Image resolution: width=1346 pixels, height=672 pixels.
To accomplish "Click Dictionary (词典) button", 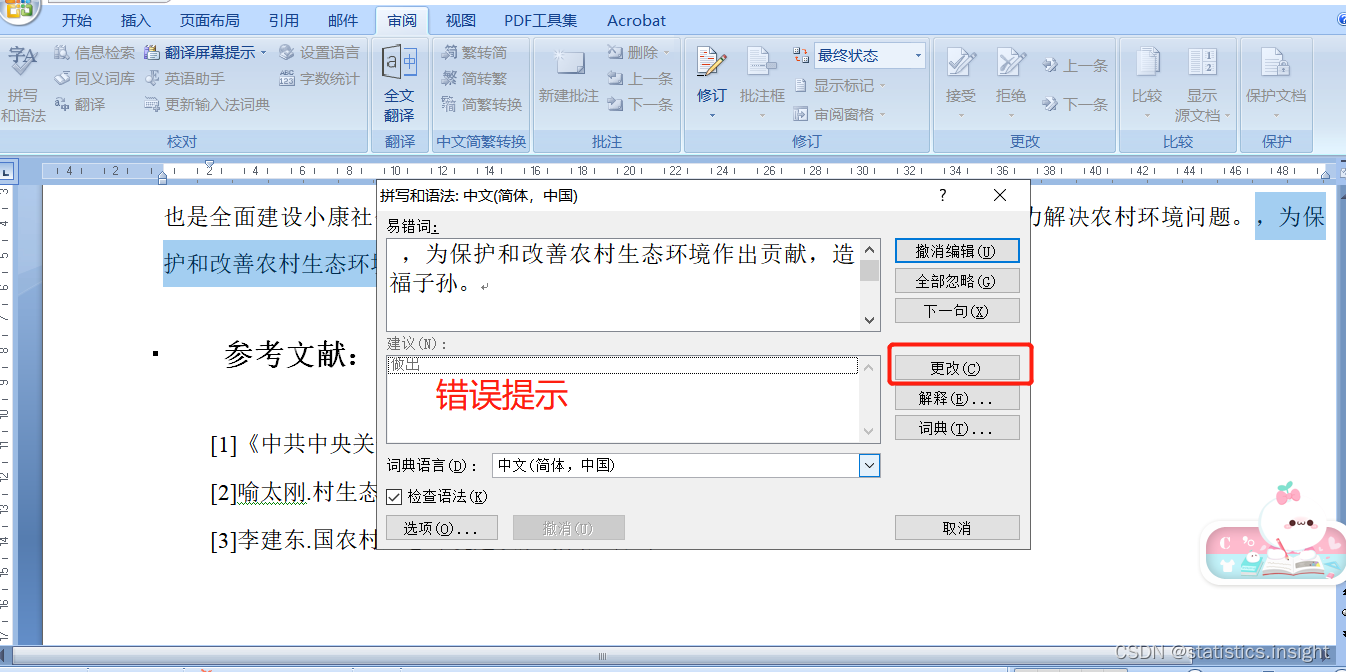I will pos(957,428).
